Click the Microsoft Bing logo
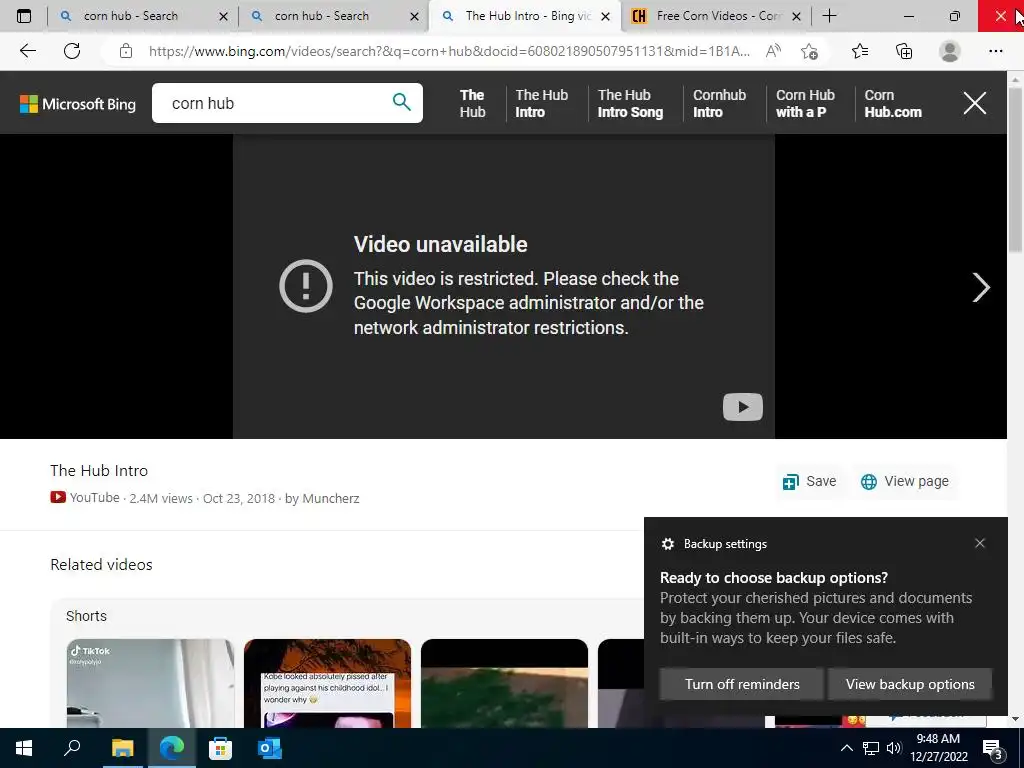This screenshot has height=768, width=1024. (78, 104)
